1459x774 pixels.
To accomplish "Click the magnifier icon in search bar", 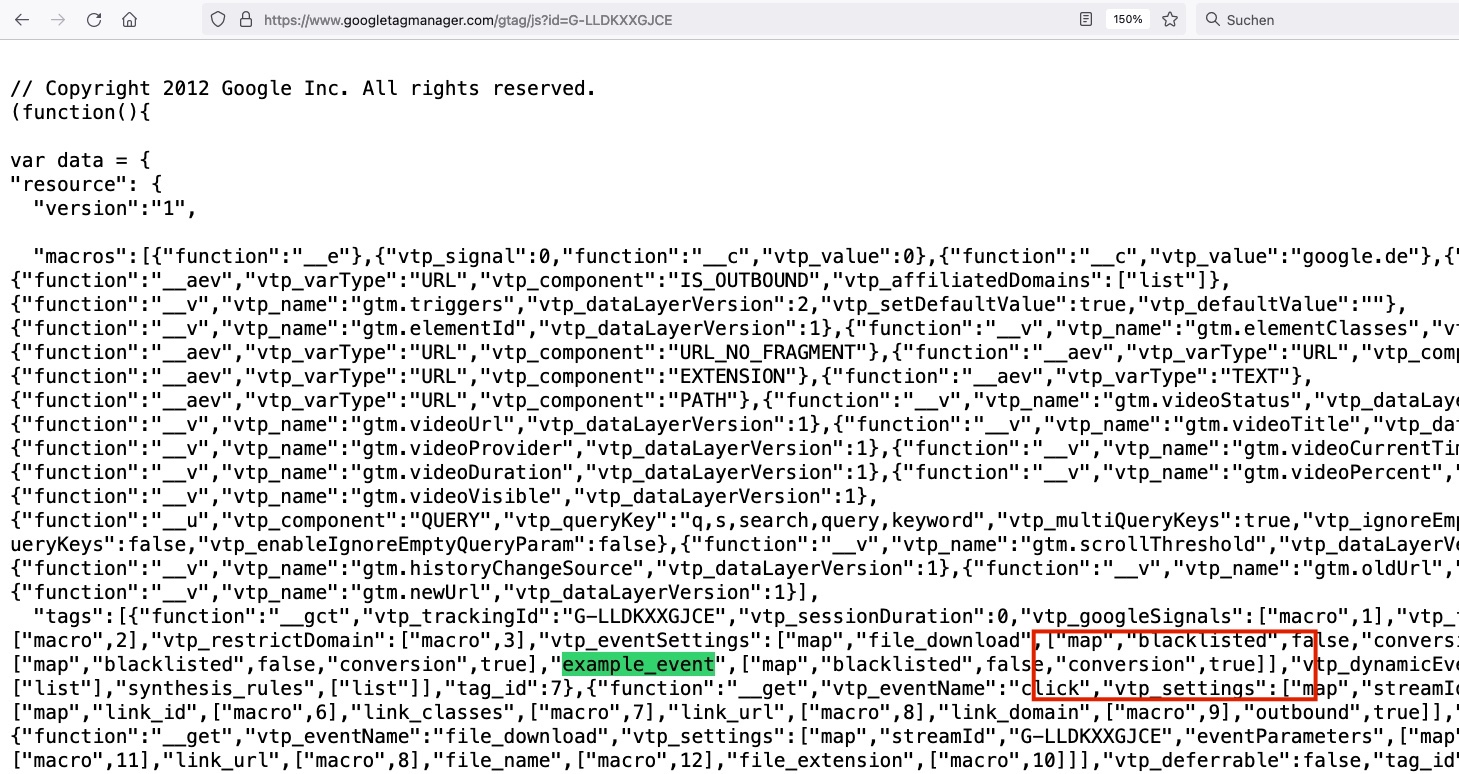I will pyautogui.click(x=1212, y=20).
